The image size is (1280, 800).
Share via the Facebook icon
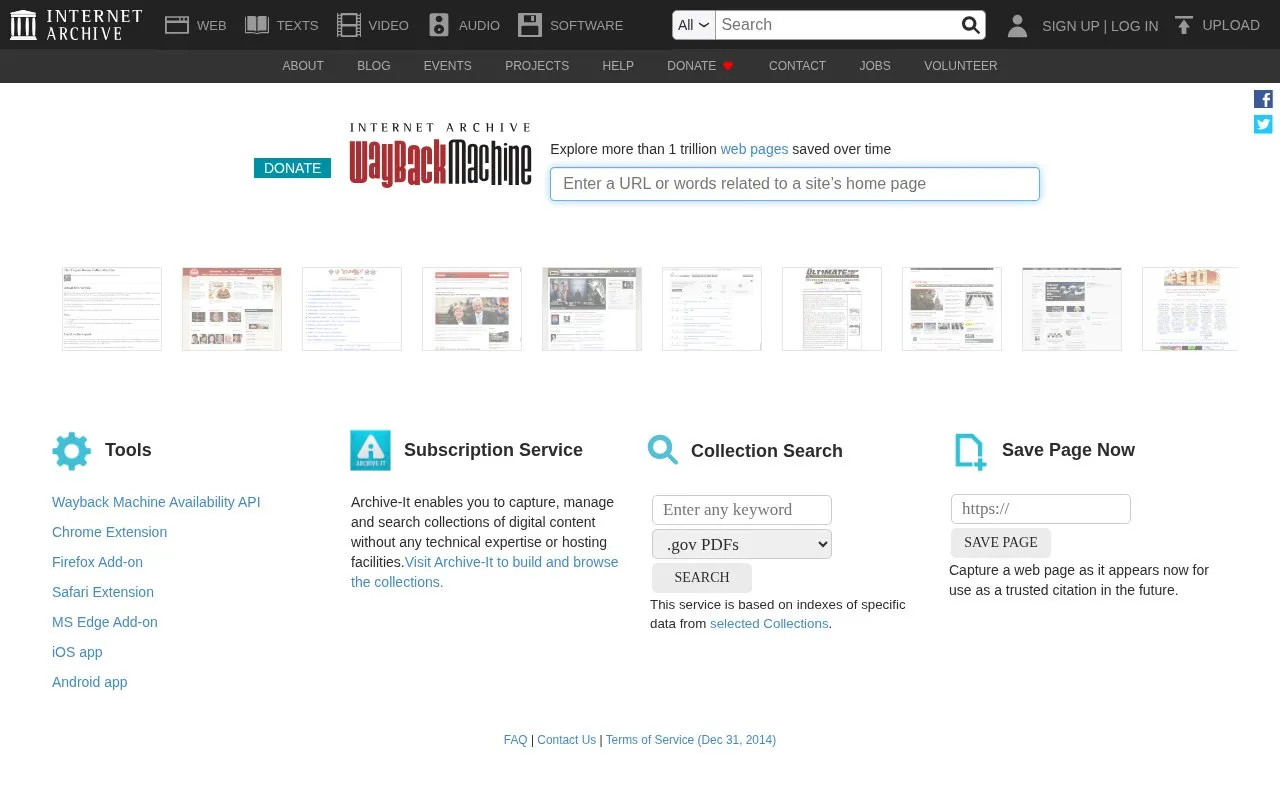click(x=1263, y=99)
